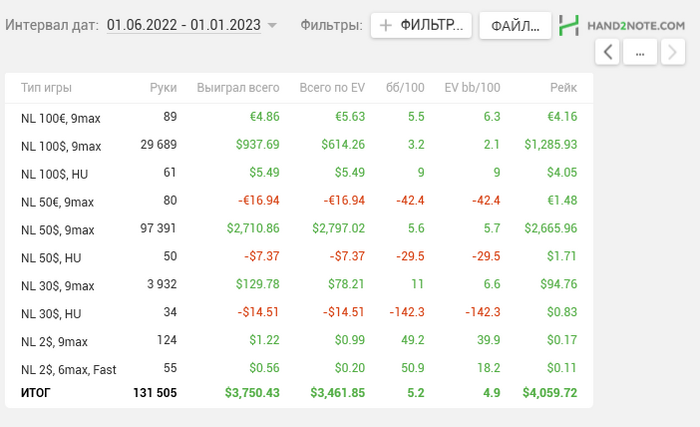Viewport: 700px width, 427px height.
Task: Sort by Руки column header
Action: click(163, 88)
